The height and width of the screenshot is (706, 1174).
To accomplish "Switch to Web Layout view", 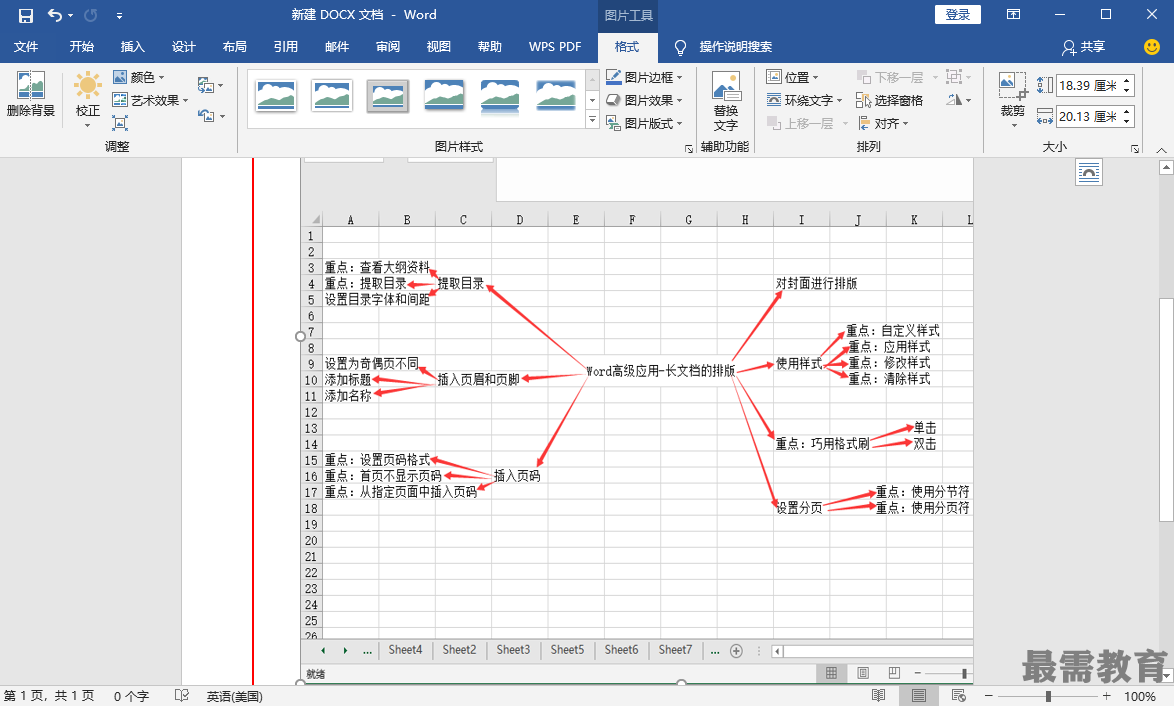I will coord(958,696).
